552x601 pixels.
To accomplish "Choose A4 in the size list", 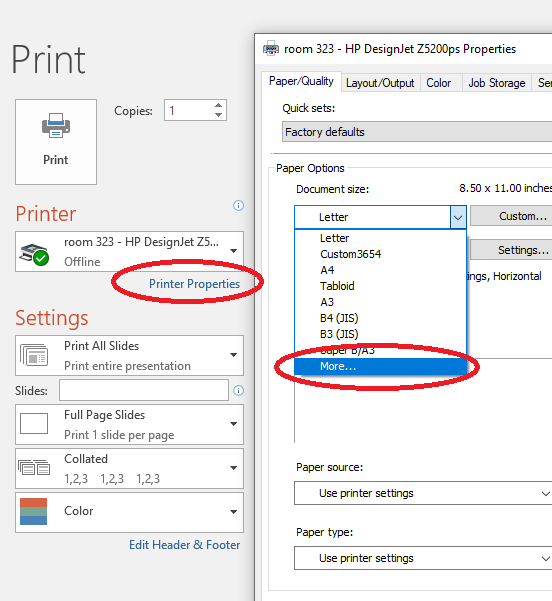I will pyautogui.click(x=380, y=270).
